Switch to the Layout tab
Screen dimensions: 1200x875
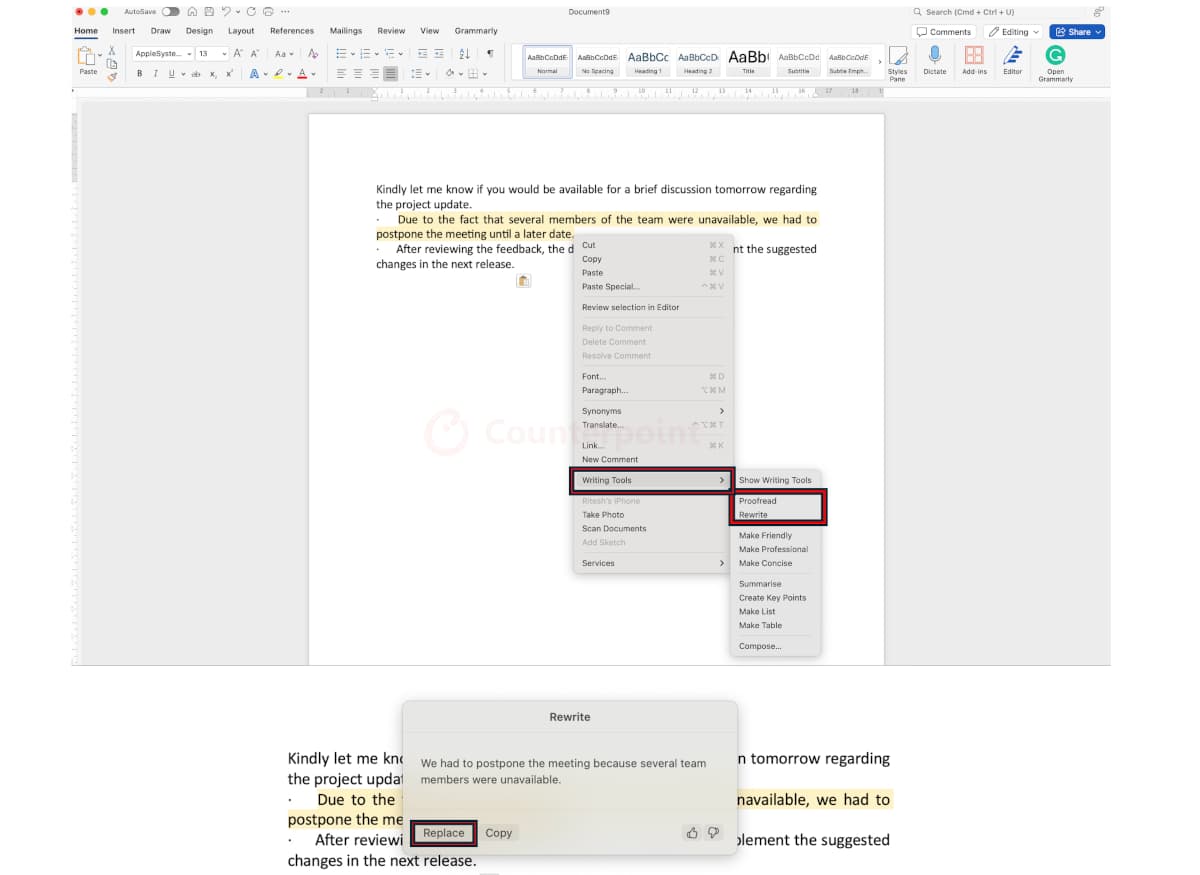241,31
